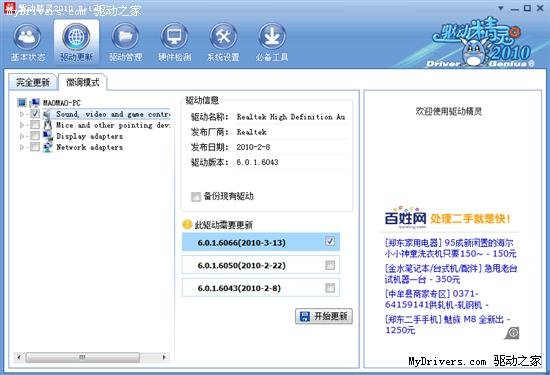The width and height of the screenshot is (550, 375).
Task: Toggle the Sound, video and game controllers checkbox
Action: [x=35, y=114]
